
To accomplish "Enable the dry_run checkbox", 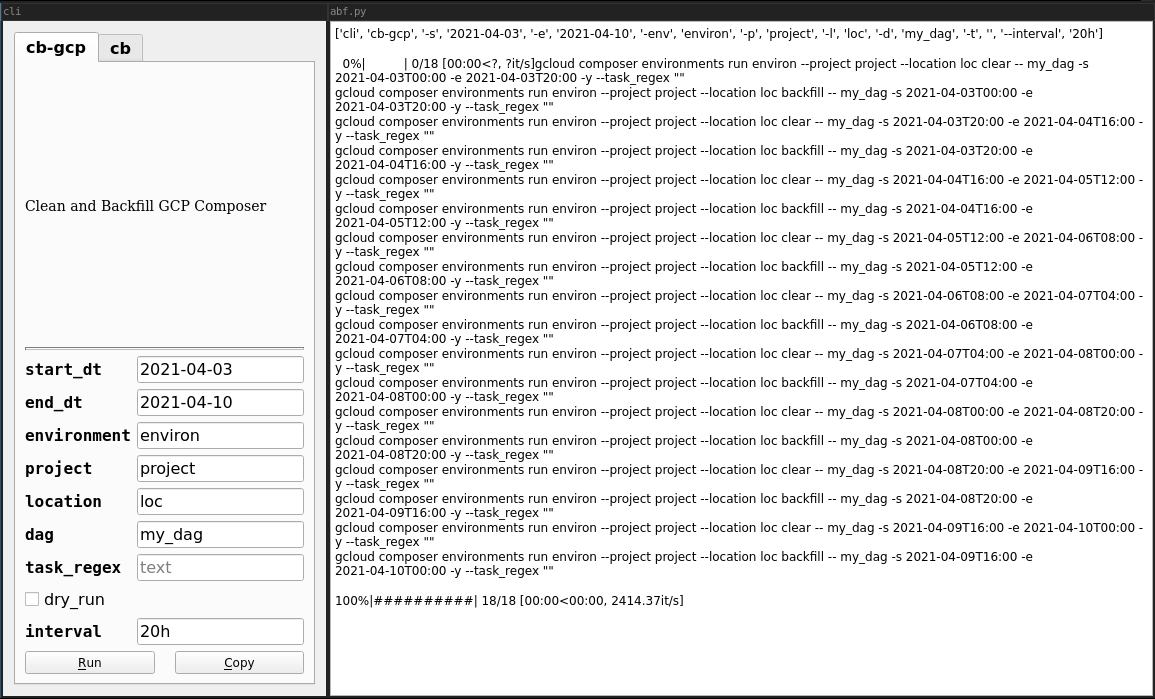I will point(31,599).
